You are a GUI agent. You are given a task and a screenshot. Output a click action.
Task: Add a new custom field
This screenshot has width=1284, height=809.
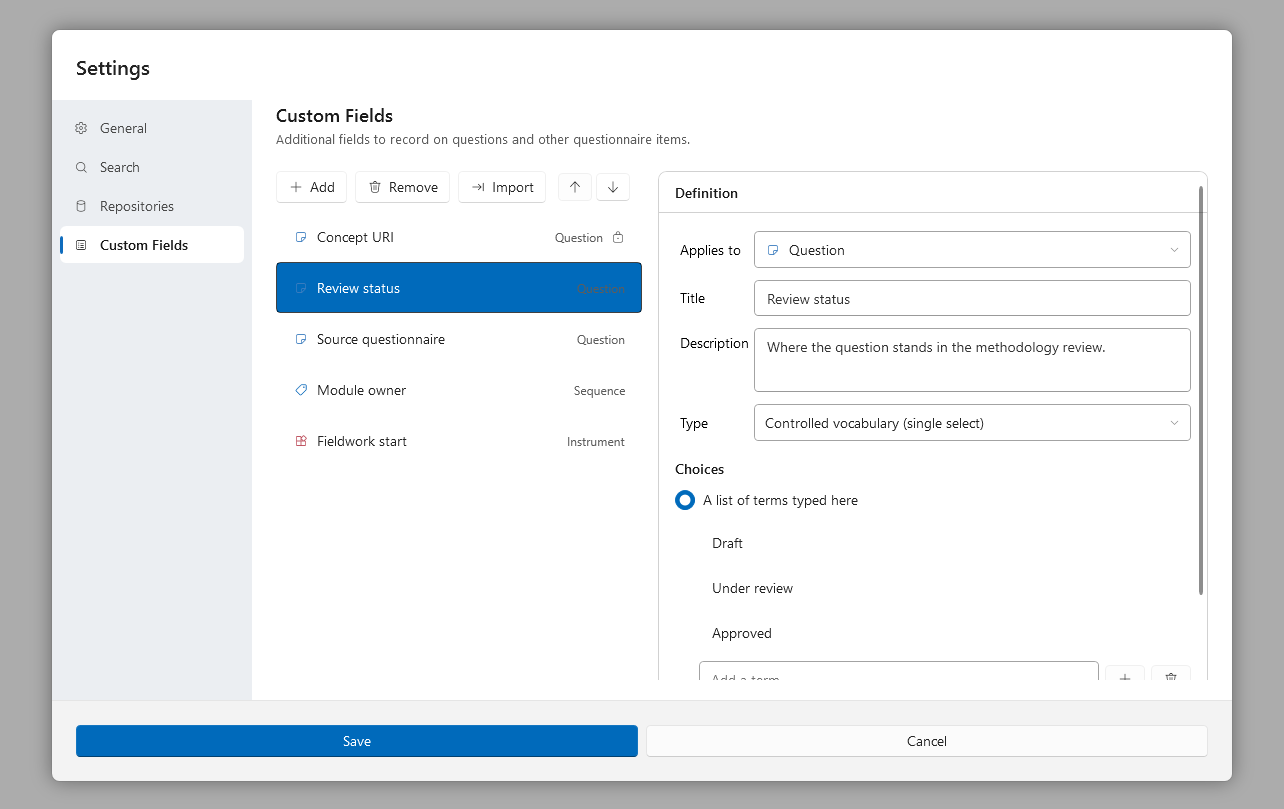point(312,187)
